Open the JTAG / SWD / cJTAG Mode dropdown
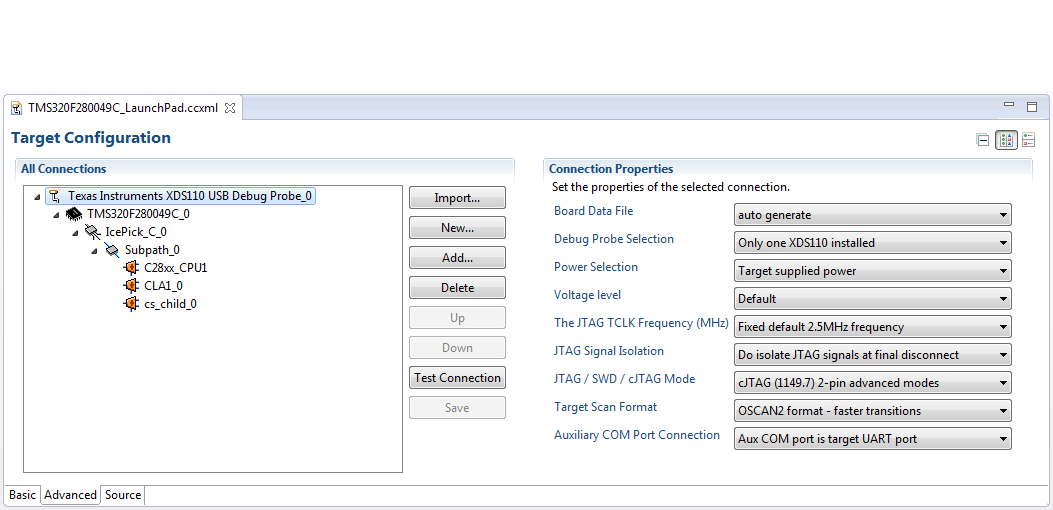Screen dimensions: 1053x510 coord(872,383)
